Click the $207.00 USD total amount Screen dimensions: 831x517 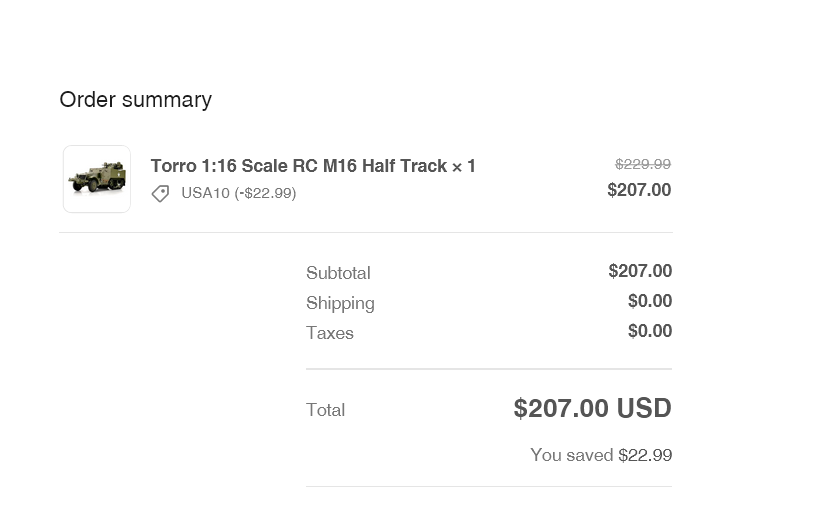pos(593,408)
